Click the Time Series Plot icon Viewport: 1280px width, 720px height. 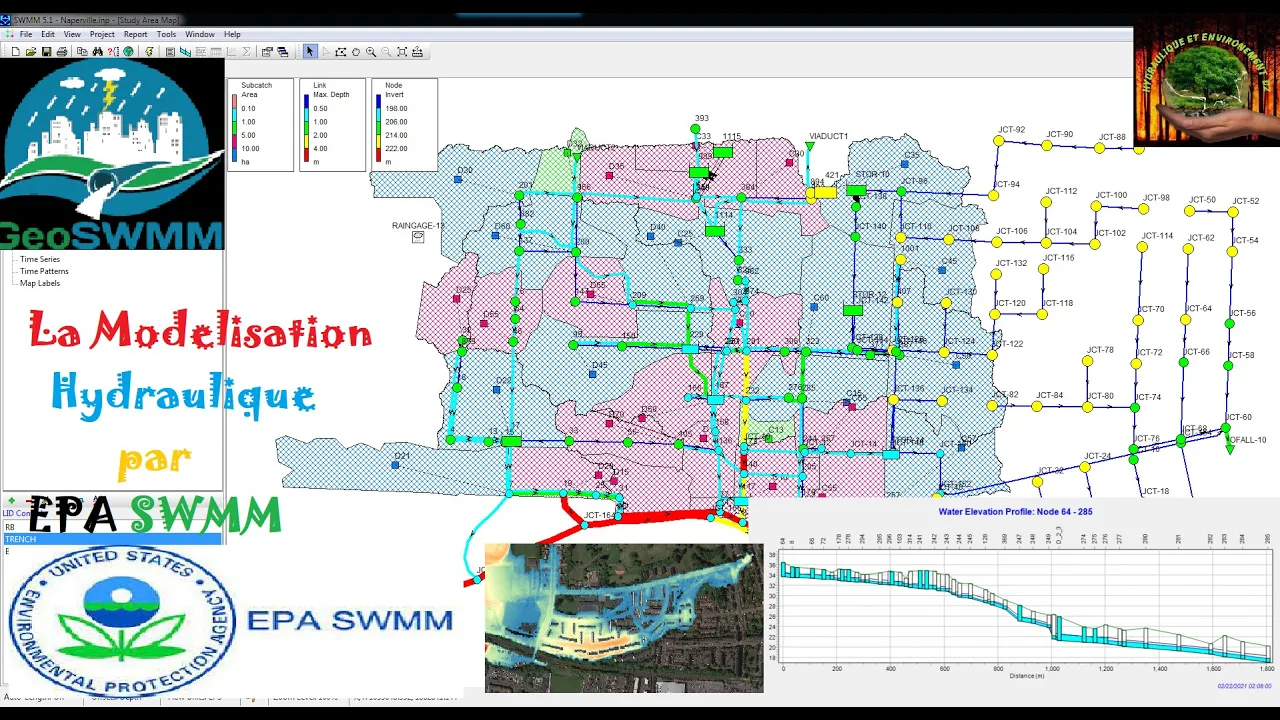tap(200, 51)
